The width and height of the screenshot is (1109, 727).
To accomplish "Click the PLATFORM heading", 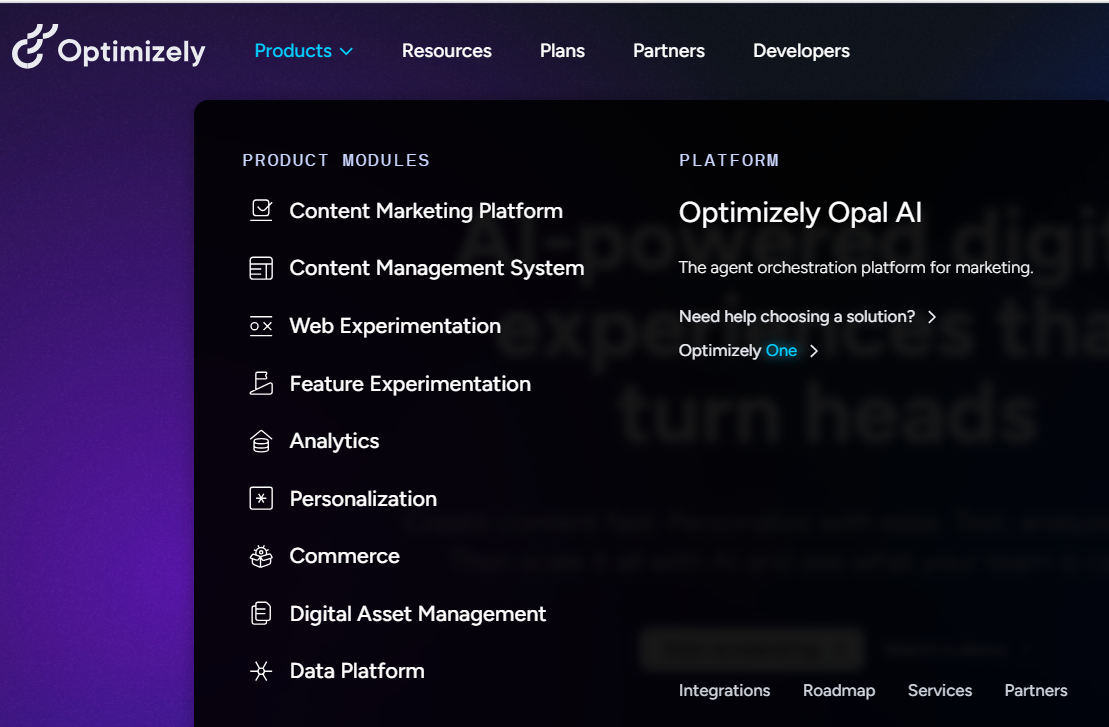I will point(728,161).
